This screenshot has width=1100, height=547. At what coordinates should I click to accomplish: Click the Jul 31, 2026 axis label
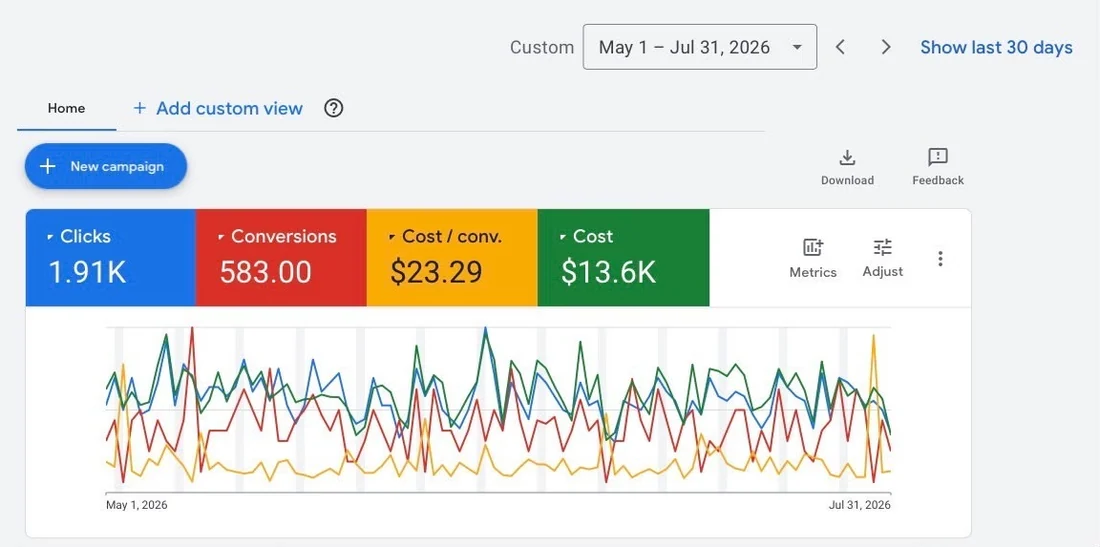(x=860, y=505)
